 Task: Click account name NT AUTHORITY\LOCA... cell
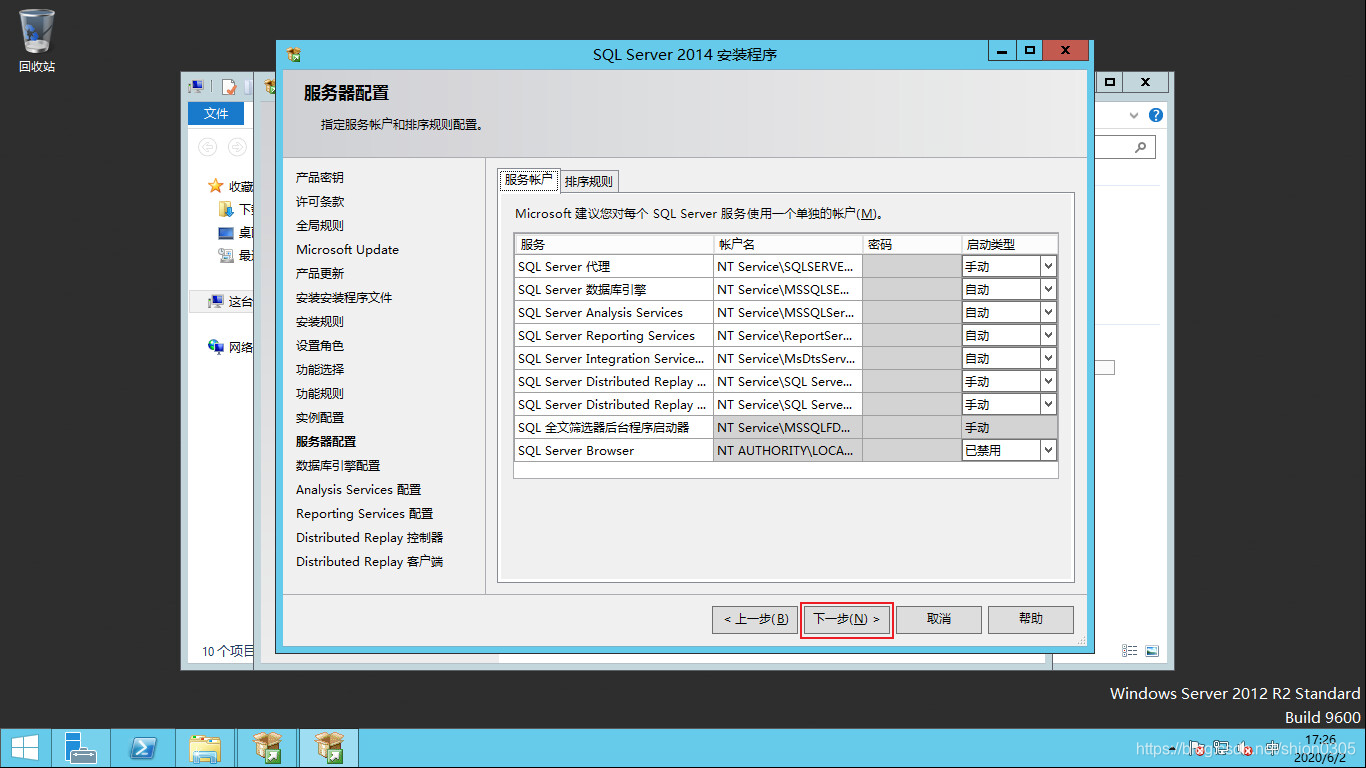[787, 450]
